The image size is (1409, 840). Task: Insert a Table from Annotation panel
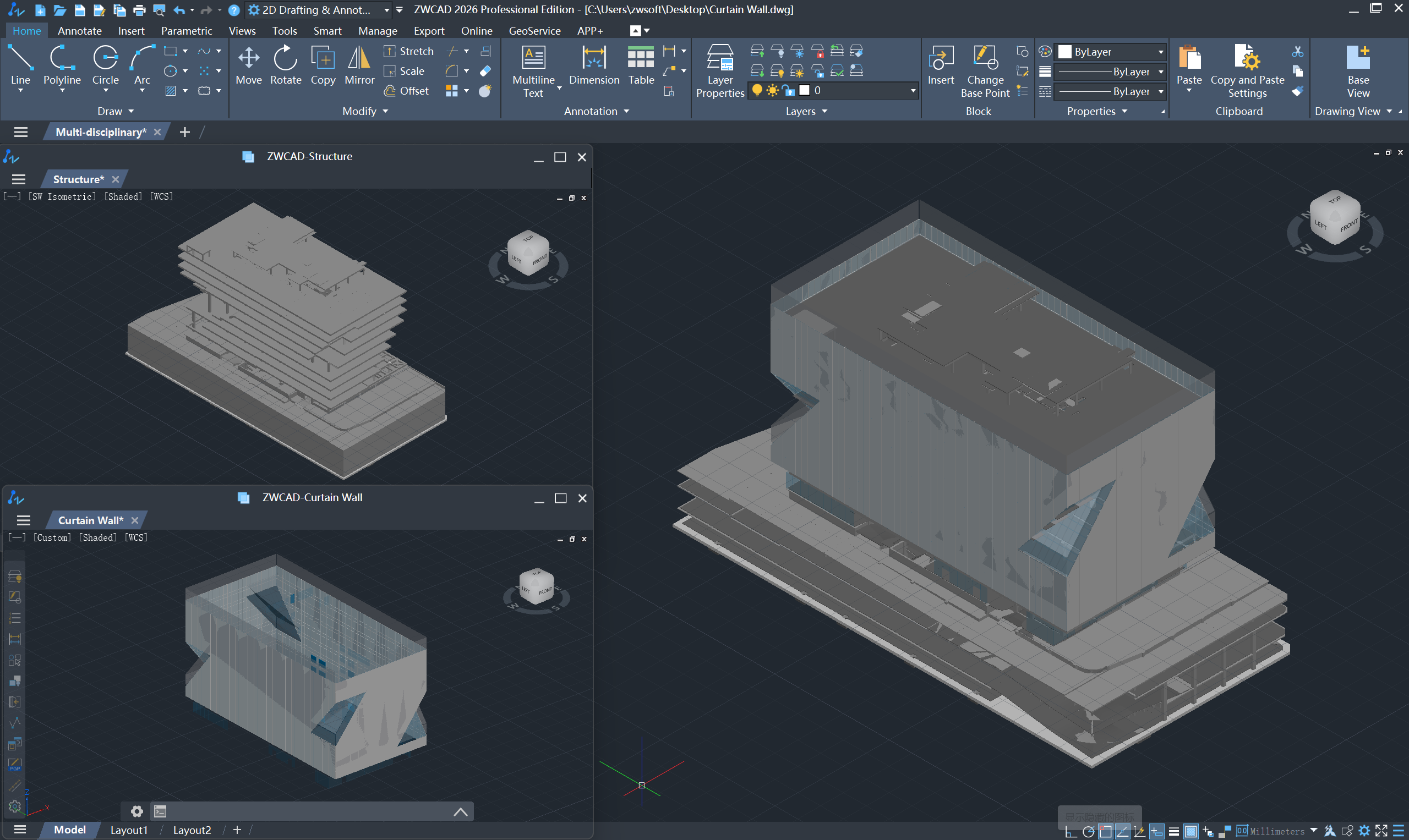(x=641, y=64)
